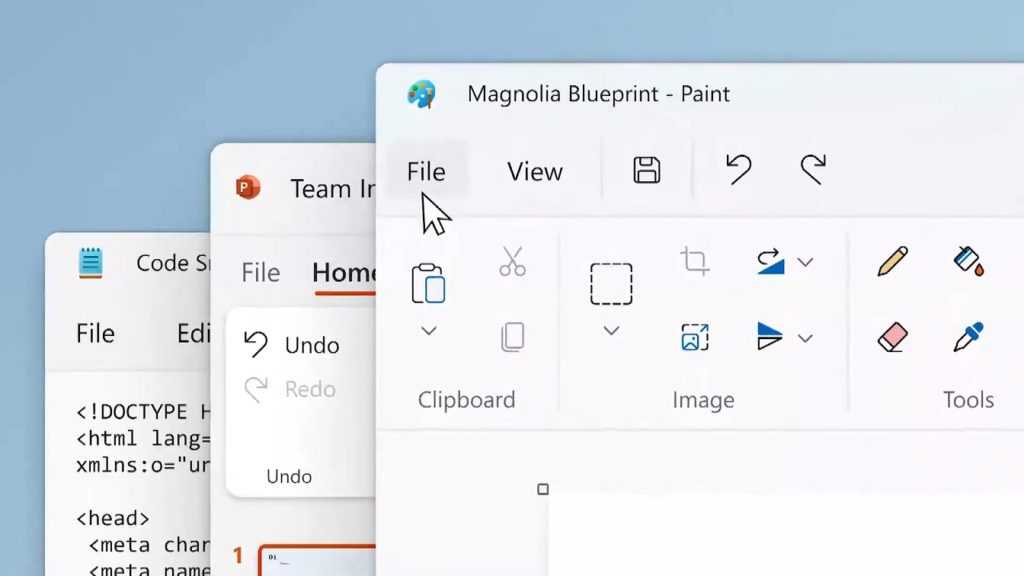
Task: Click the Crop icon
Action: point(694,261)
